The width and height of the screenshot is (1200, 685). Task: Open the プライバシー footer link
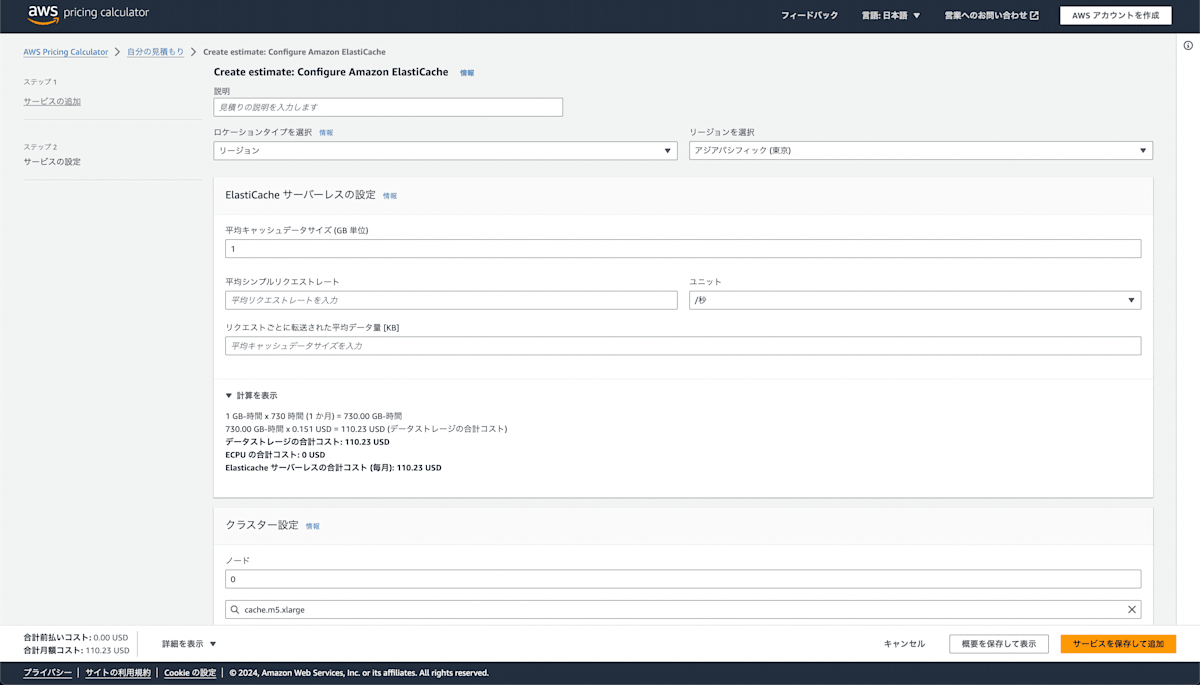click(48, 673)
